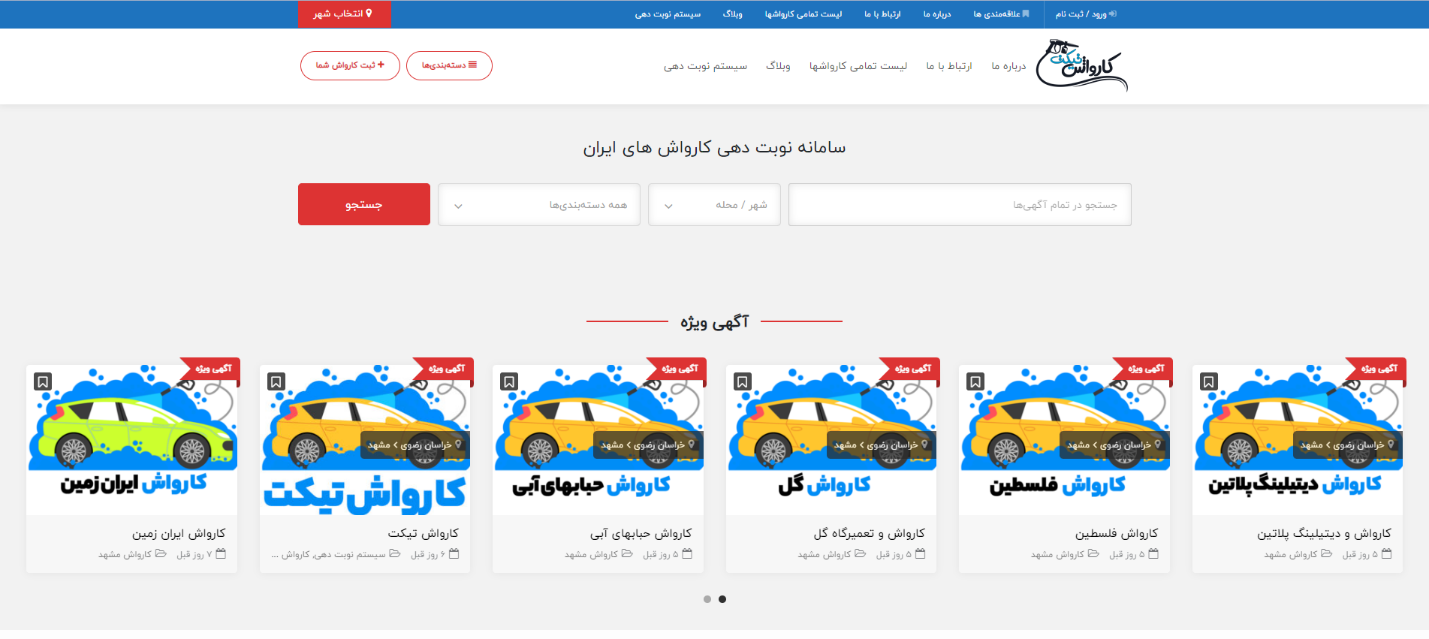The width and height of the screenshot is (1429, 639).
Task: Click folder icon under کارواش و دیتیلینگ پلاتین
Action: (x=1326, y=554)
